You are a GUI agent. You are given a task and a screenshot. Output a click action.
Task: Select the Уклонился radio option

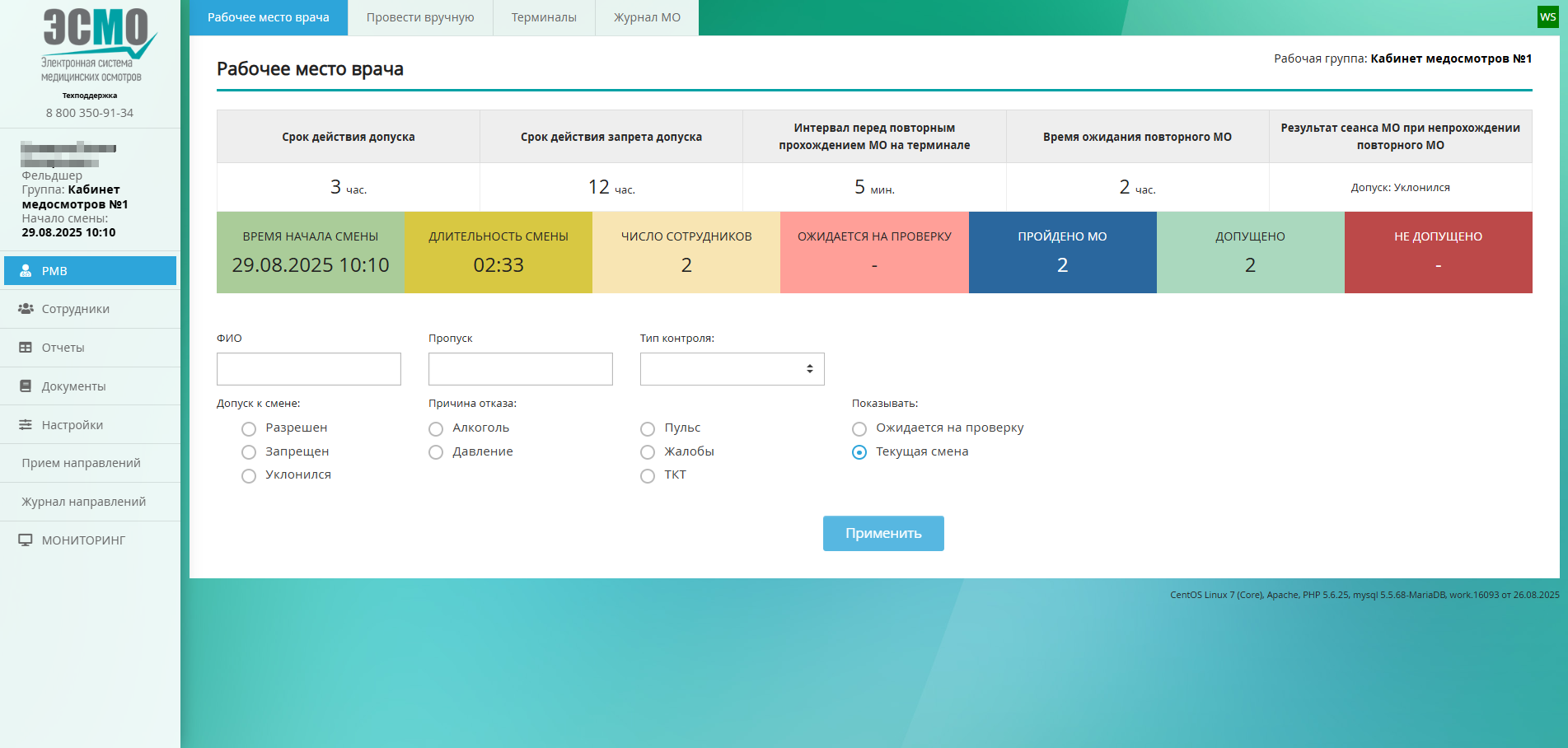[249, 476]
